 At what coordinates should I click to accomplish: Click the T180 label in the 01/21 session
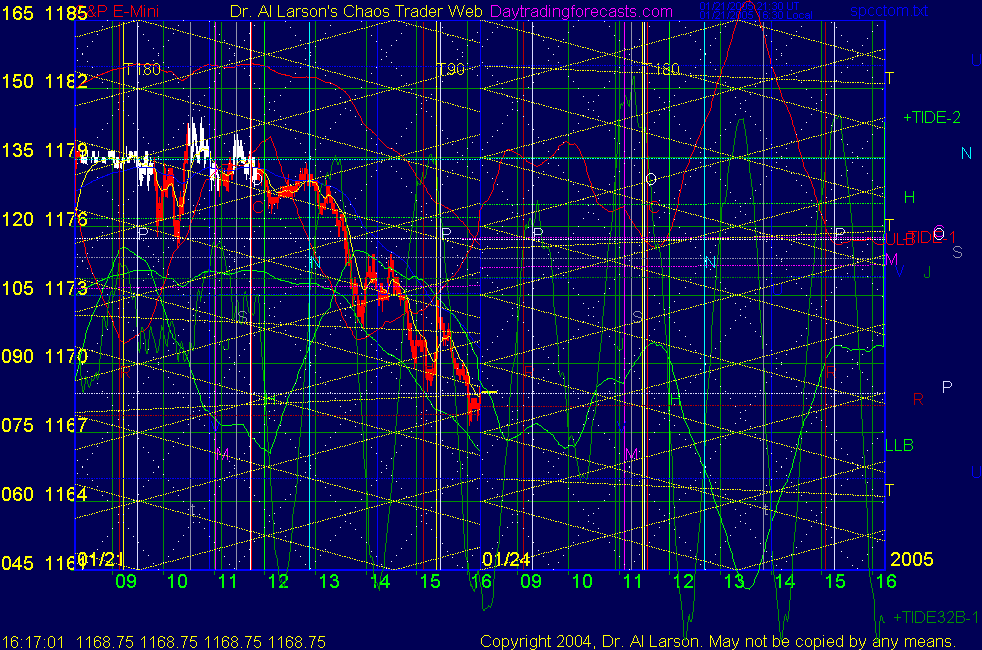[143, 69]
